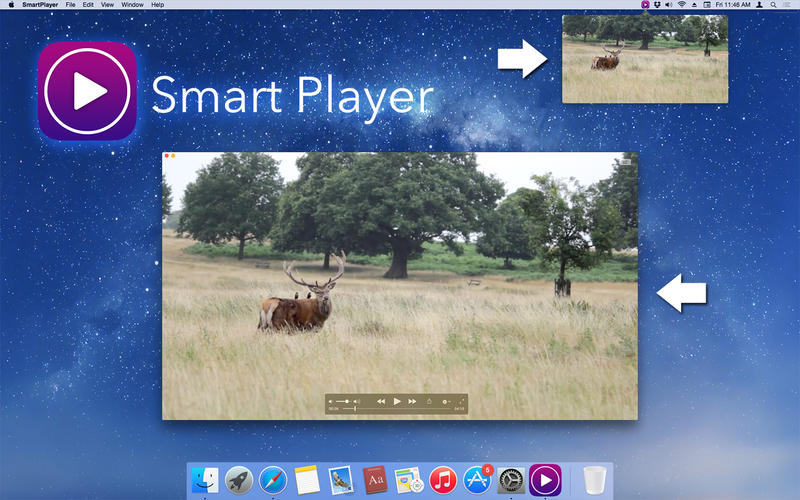Viewport: 800px width, 500px height.
Task: Open System Preferences from the Dock
Action: pyautogui.click(x=511, y=480)
